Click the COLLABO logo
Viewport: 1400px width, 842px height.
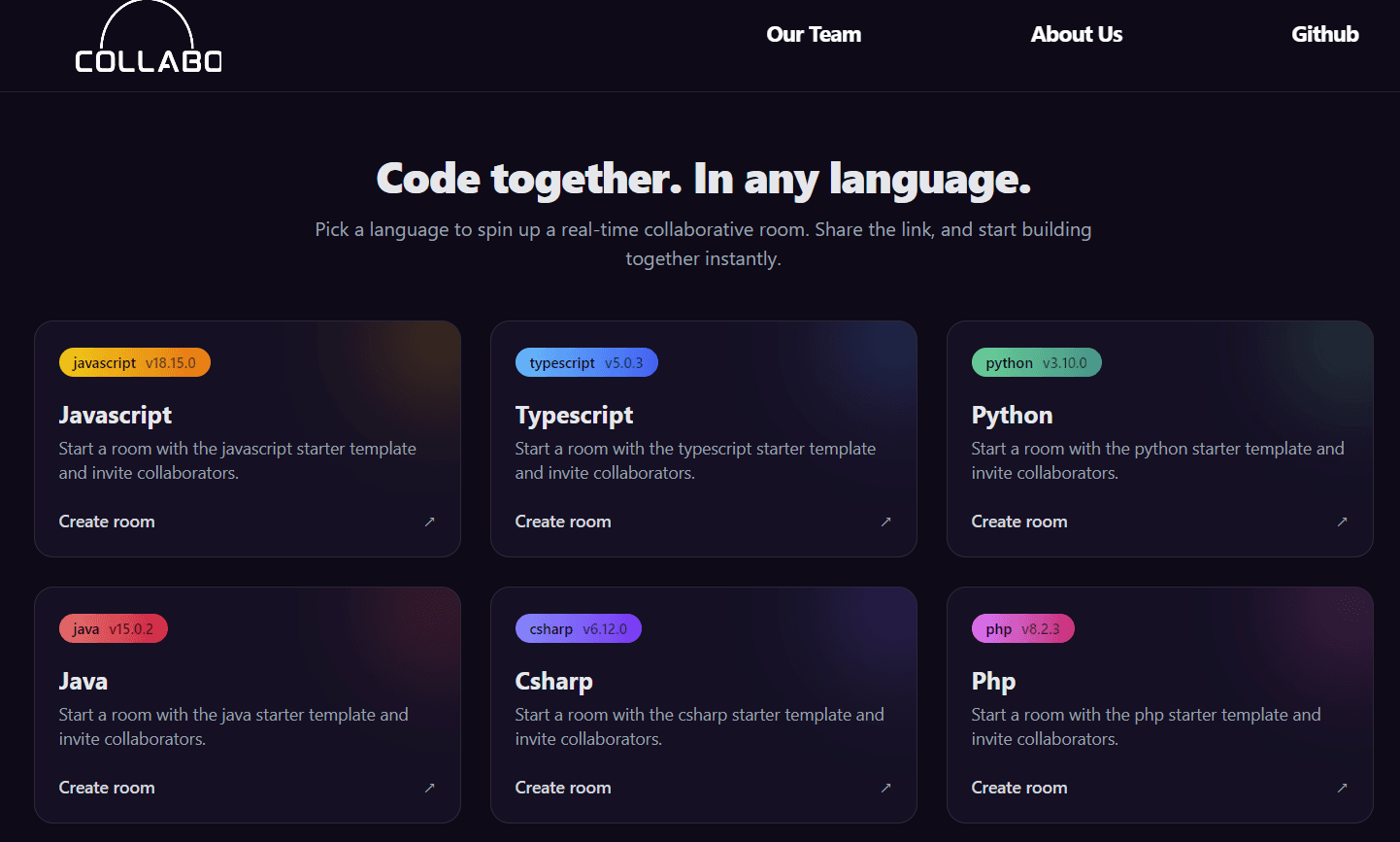tap(147, 44)
